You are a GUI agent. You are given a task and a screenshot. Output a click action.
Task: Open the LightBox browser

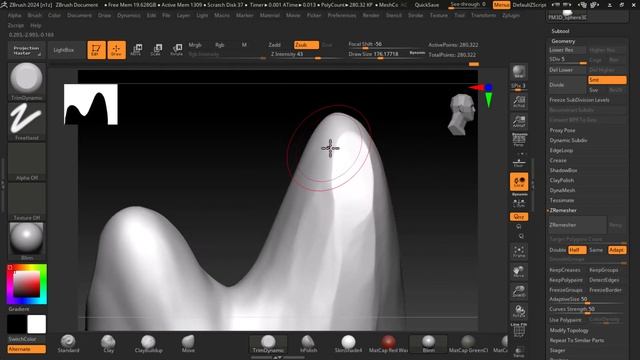(x=64, y=50)
